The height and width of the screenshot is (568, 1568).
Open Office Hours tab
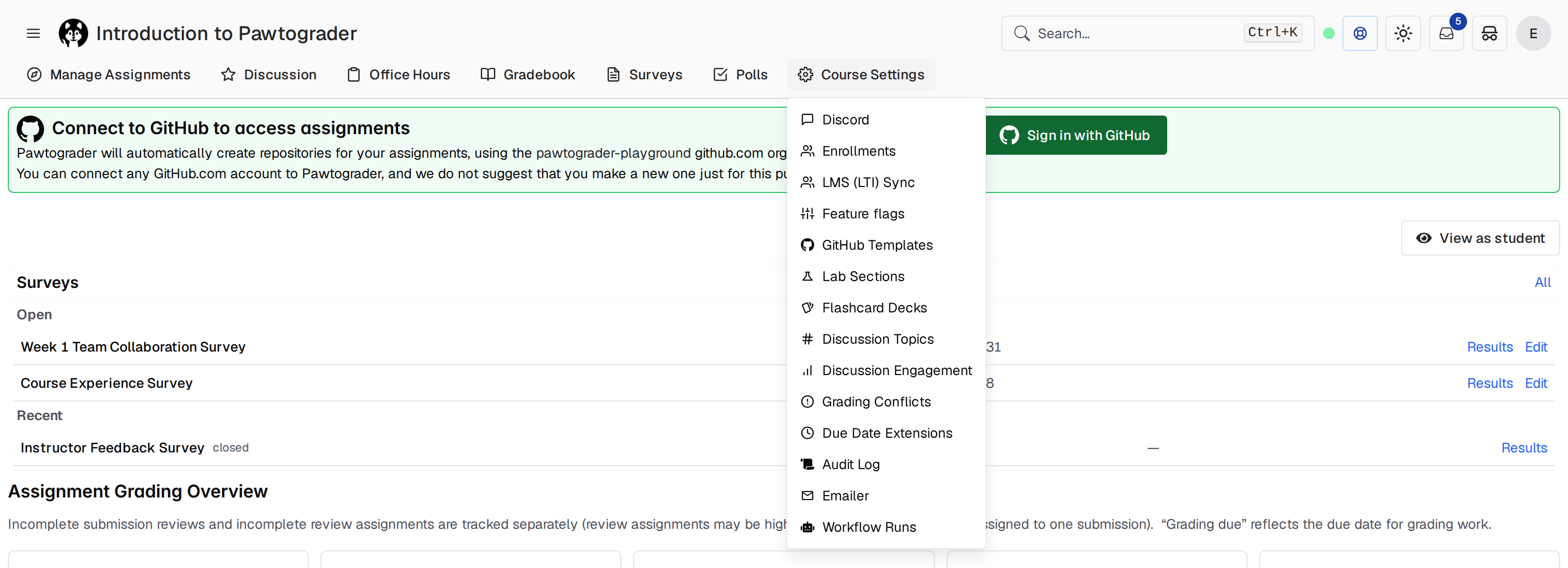point(399,75)
